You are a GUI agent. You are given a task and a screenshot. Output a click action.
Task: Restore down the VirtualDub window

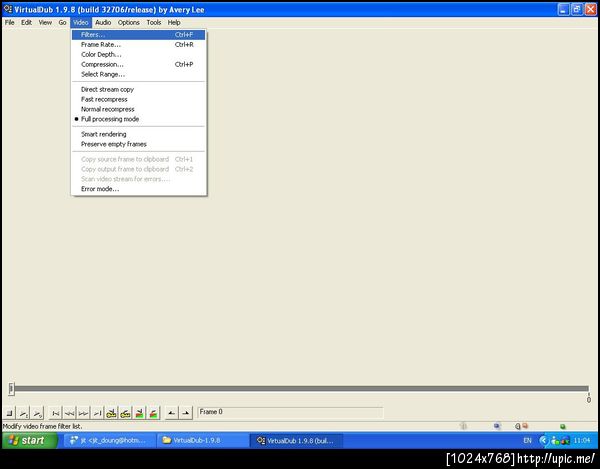(577, 9)
